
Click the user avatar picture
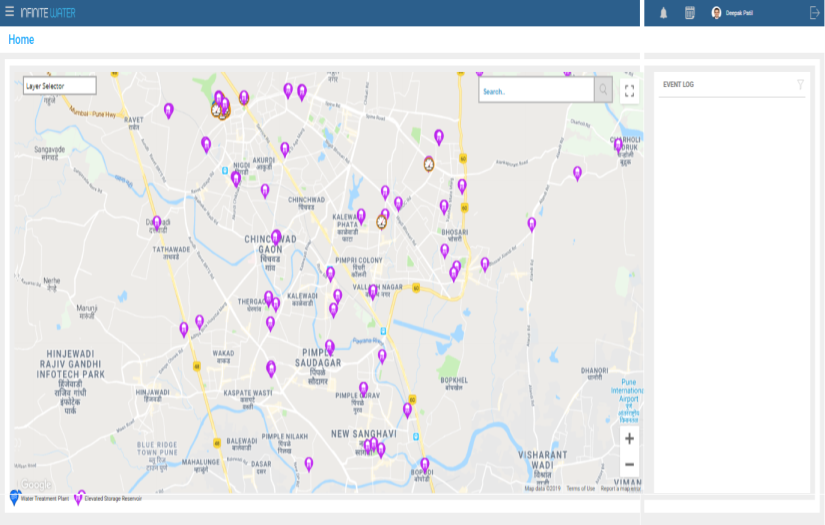click(716, 13)
